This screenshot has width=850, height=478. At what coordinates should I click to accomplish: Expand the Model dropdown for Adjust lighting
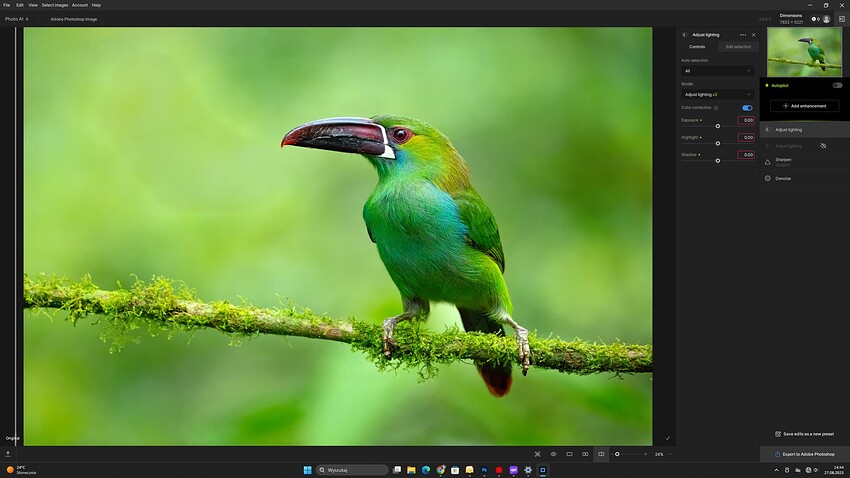tap(717, 94)
